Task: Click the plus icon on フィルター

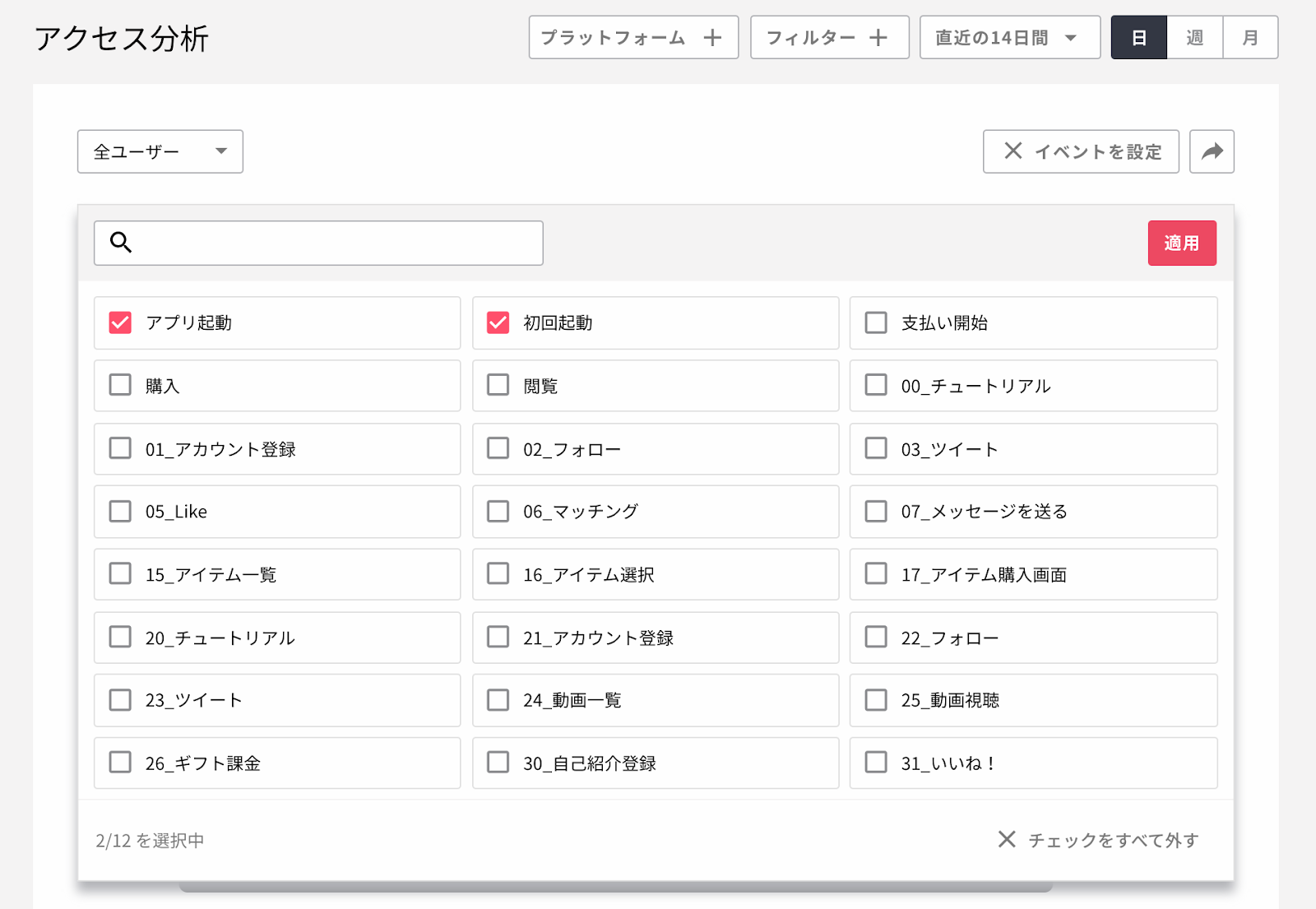Action: coord(878,38)
